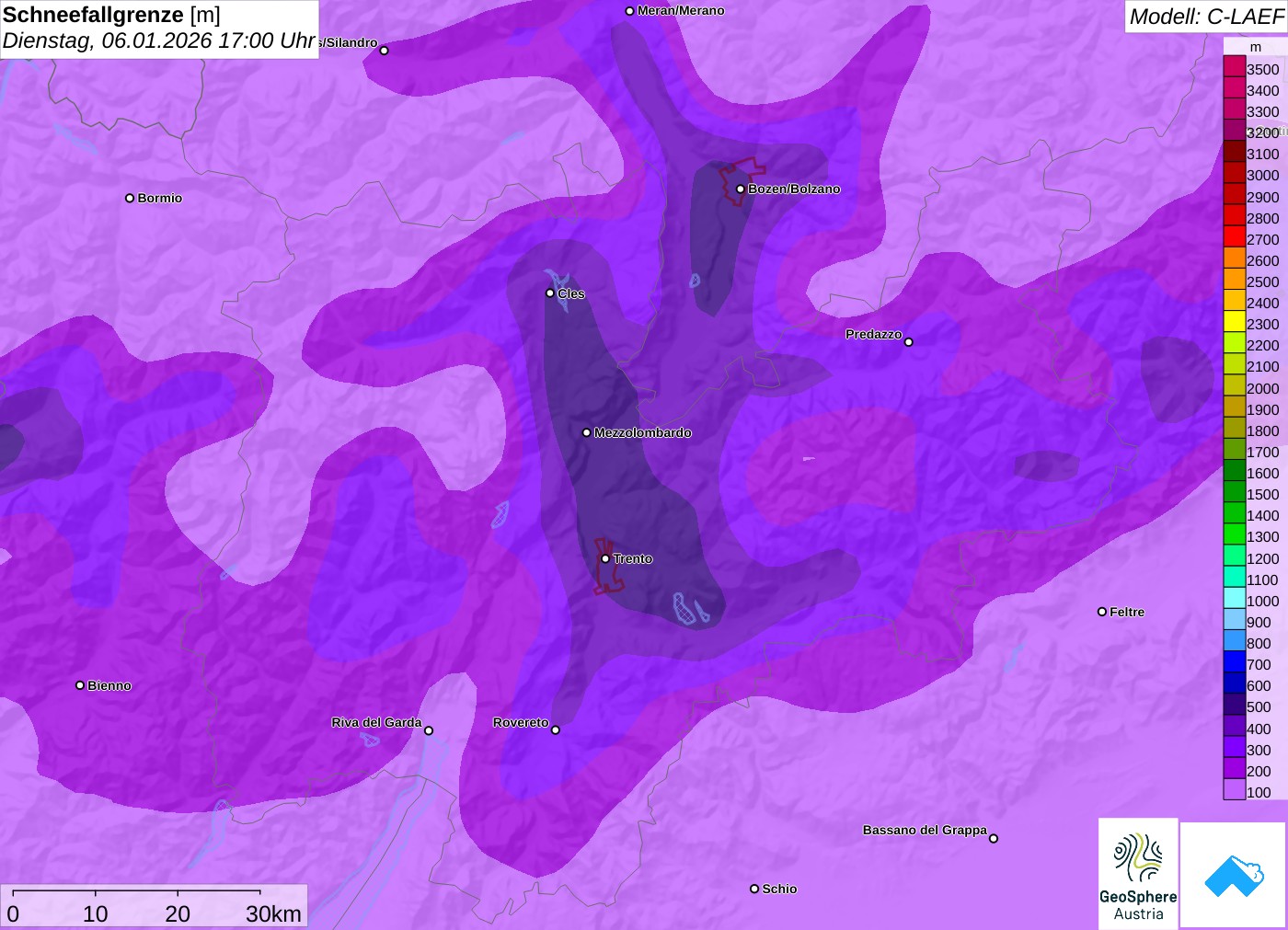Select the Mezzolombardo marker dot
The width and height of the screenshot is (1288, 930).
click(x=587, y=432)
